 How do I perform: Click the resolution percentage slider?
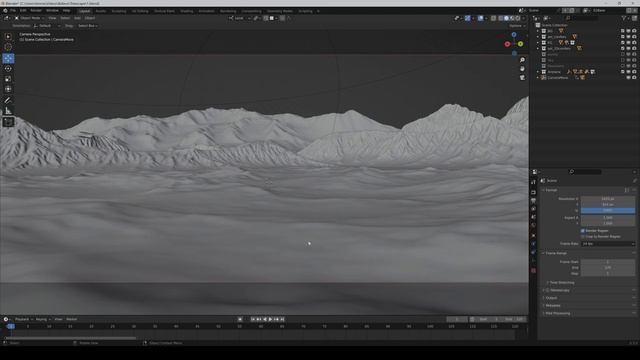608,211
